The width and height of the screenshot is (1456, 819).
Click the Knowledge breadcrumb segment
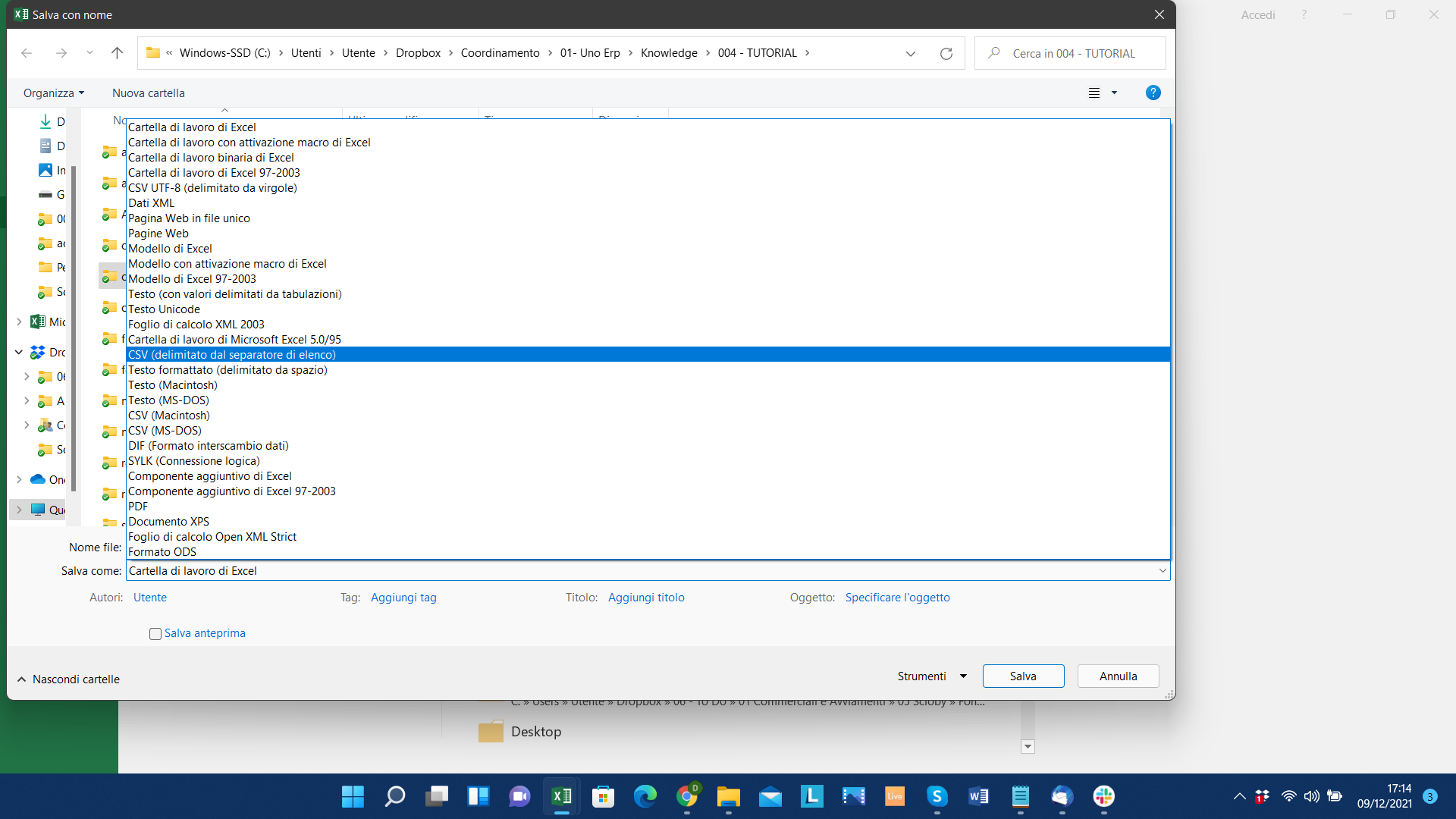(669, 53)
